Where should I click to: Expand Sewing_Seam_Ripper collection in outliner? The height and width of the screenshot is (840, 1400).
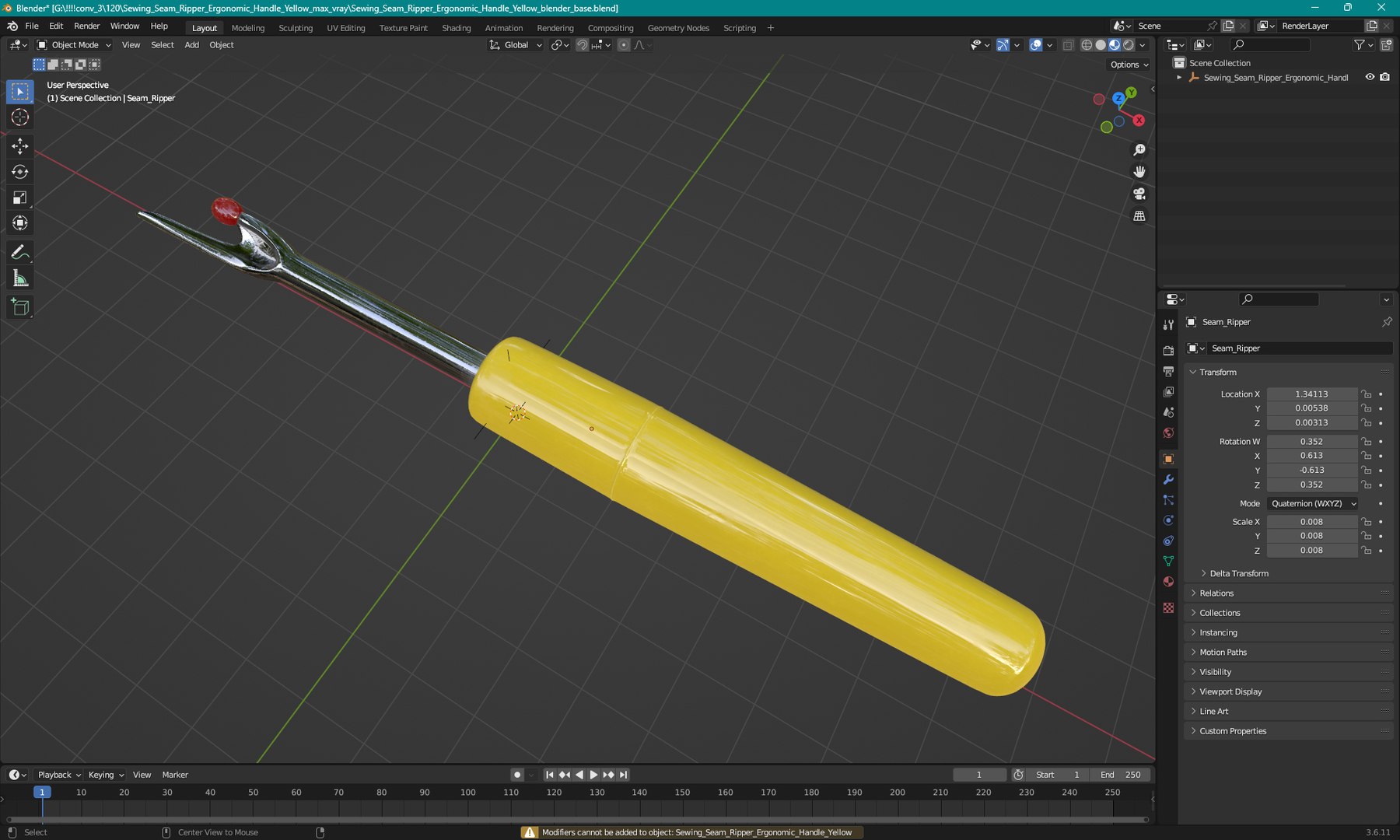[x=1179, y=77]
